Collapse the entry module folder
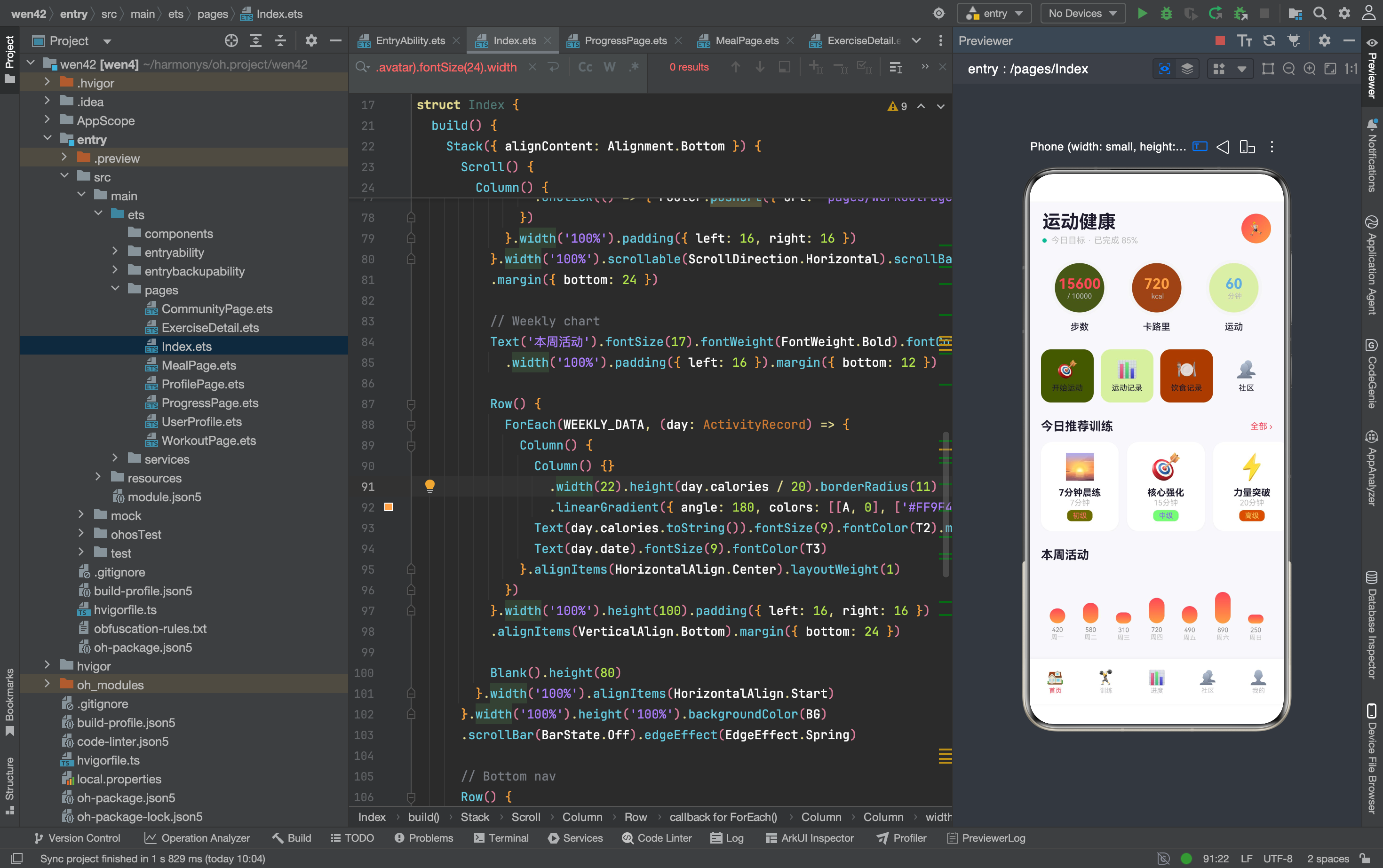Image resolution: width=1383 pixels, height=868 pixels. 47,139
